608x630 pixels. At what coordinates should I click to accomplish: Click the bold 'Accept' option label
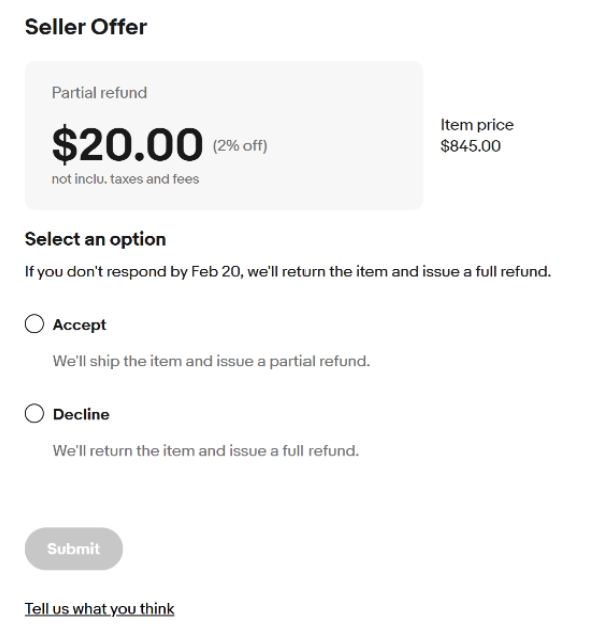[79, 325]
